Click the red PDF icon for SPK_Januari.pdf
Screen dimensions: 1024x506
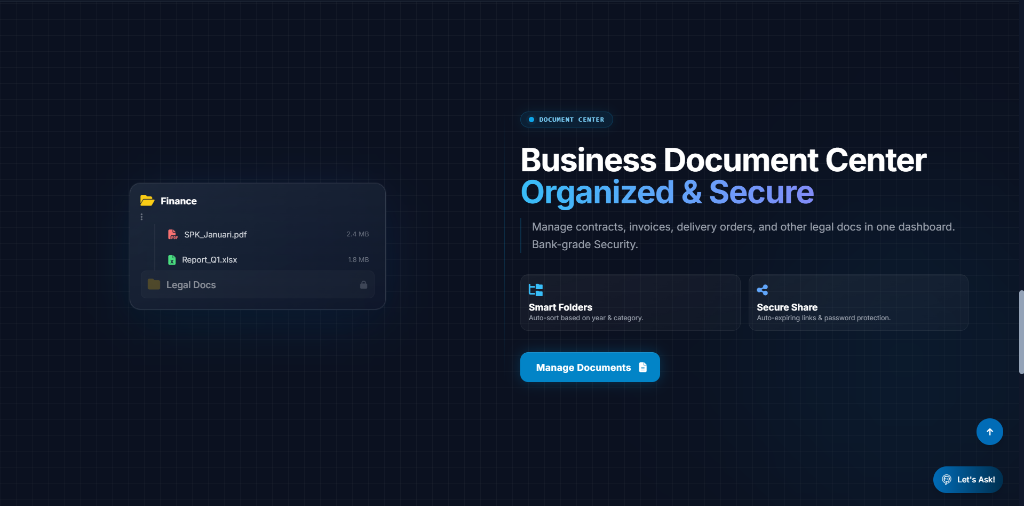[x=172, y=234]
